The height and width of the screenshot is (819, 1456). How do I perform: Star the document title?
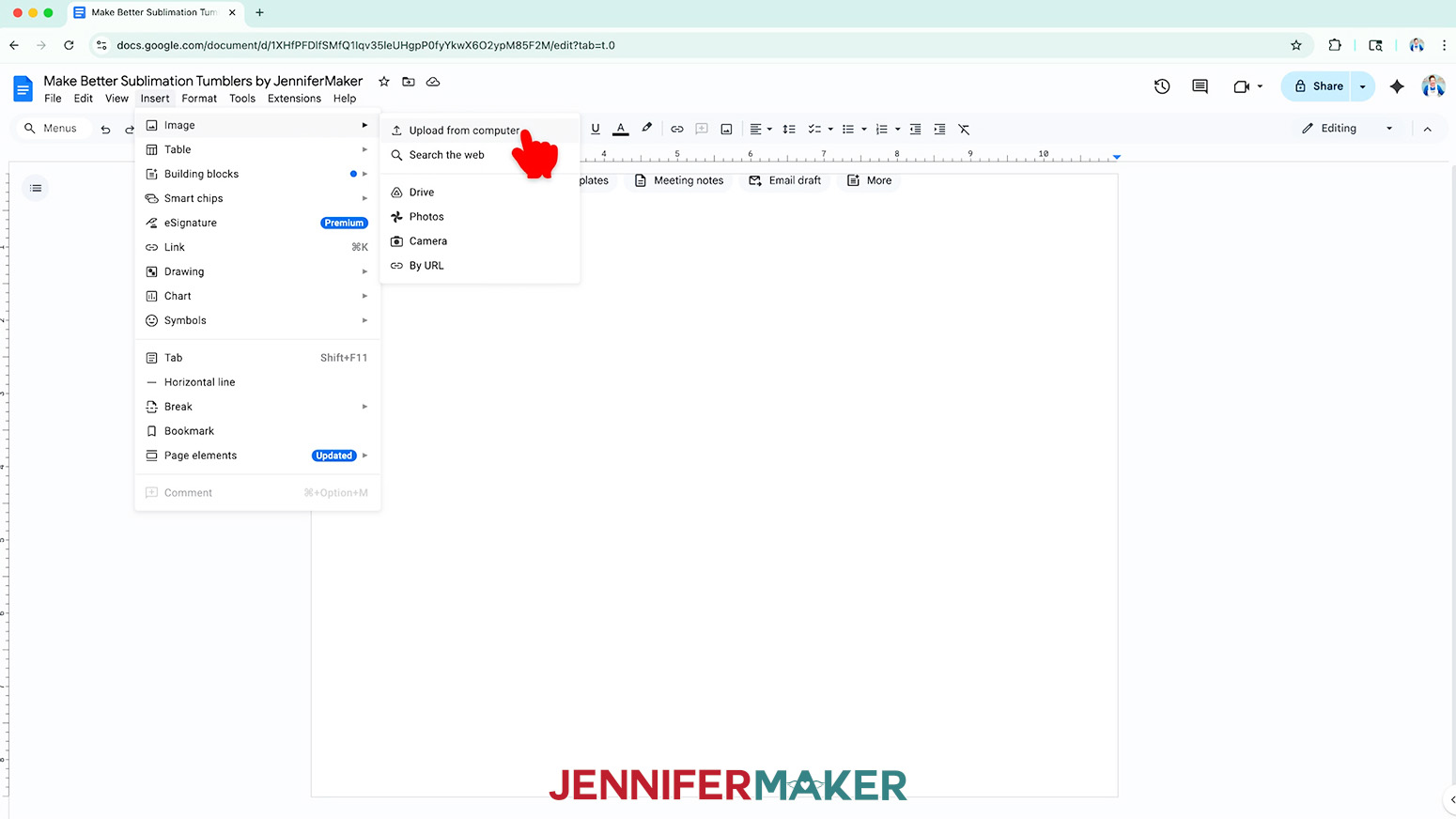point(383,82)
